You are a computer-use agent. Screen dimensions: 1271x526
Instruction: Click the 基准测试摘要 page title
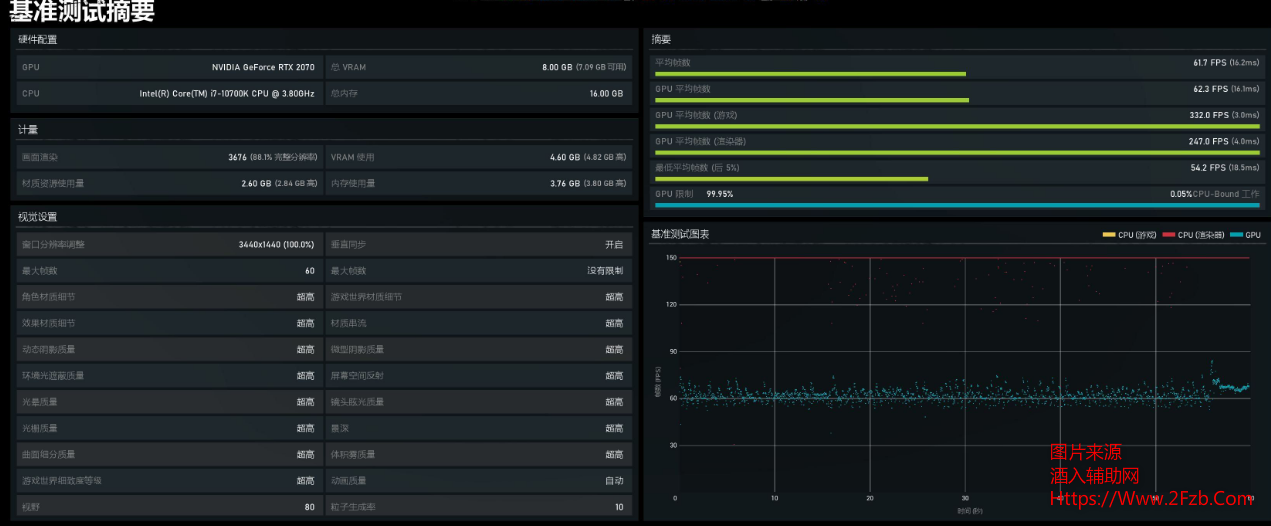click(82, 12)
